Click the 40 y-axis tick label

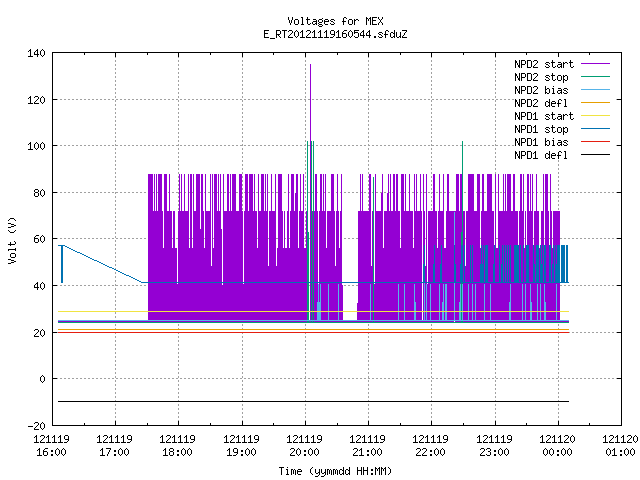click(39, 286)
